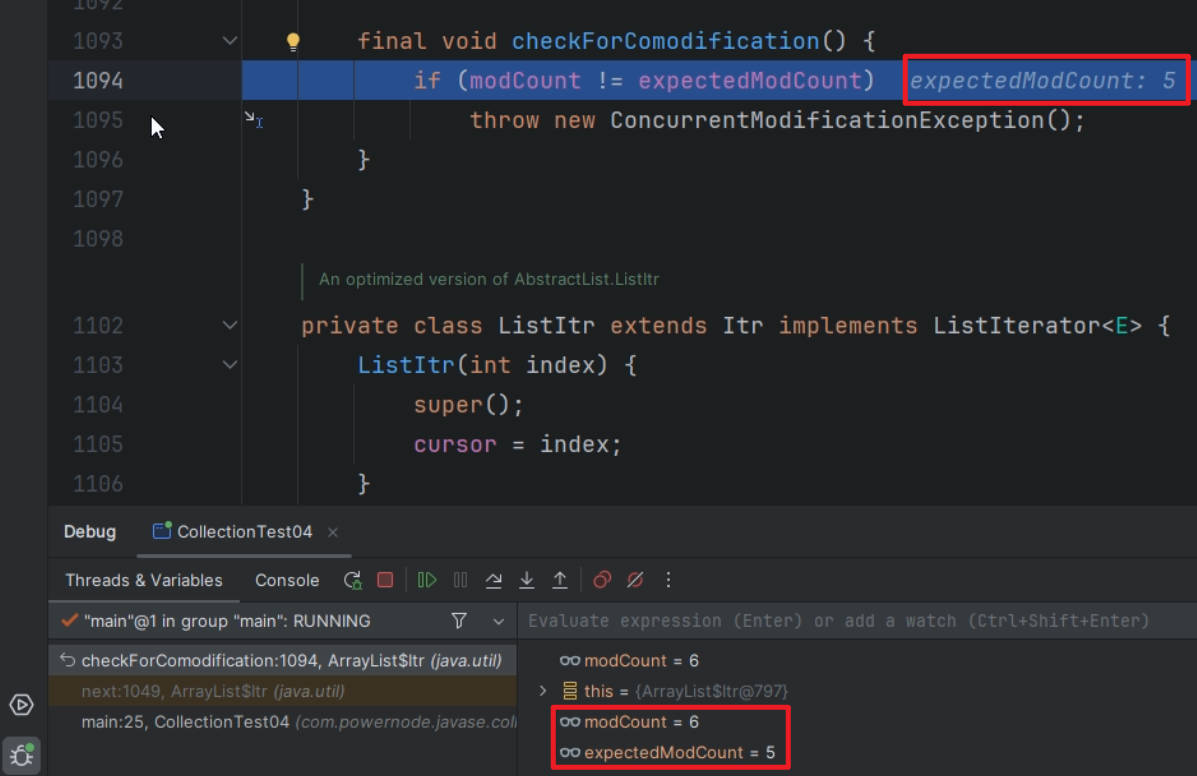
Task: Toggle the frames filter funnel icon
Action: 459,621
